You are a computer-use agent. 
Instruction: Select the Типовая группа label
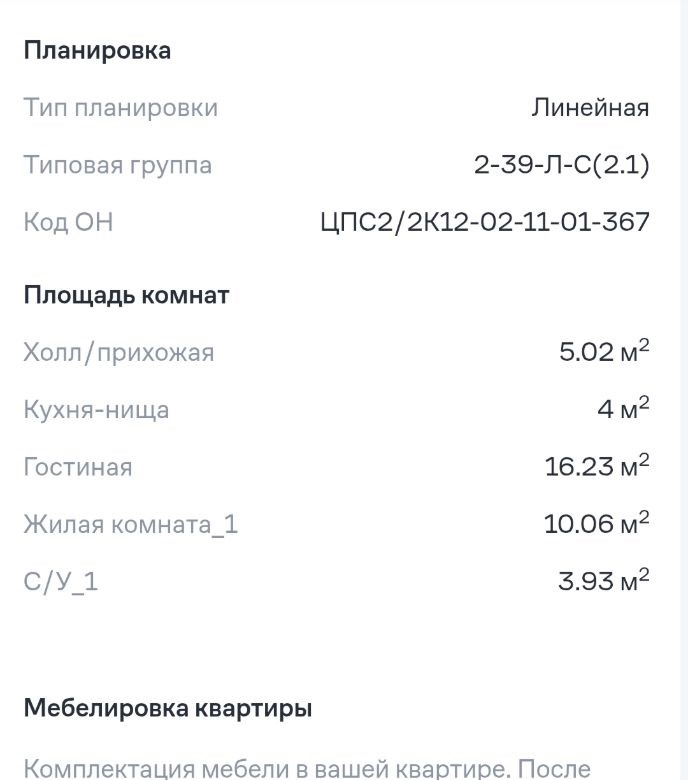(117, 165)
